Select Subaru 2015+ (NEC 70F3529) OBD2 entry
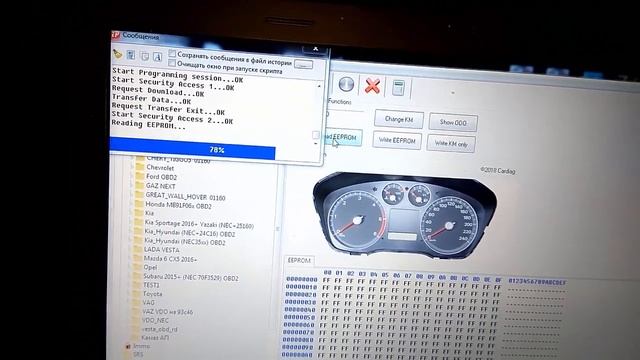Image resolution: width=640 pixels, height=360 pixels. click(x=191, y=277)
